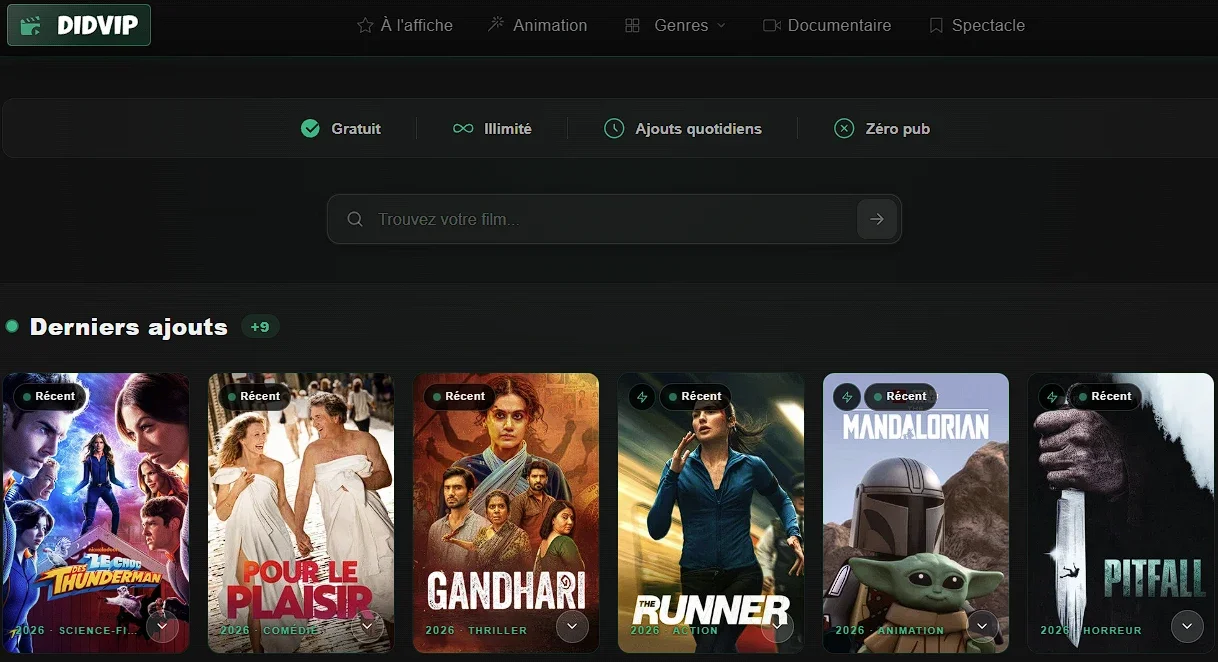Expand details chevron on Thunderman card
Viewport: 1218px width, 662px height.
coord(162,627)
